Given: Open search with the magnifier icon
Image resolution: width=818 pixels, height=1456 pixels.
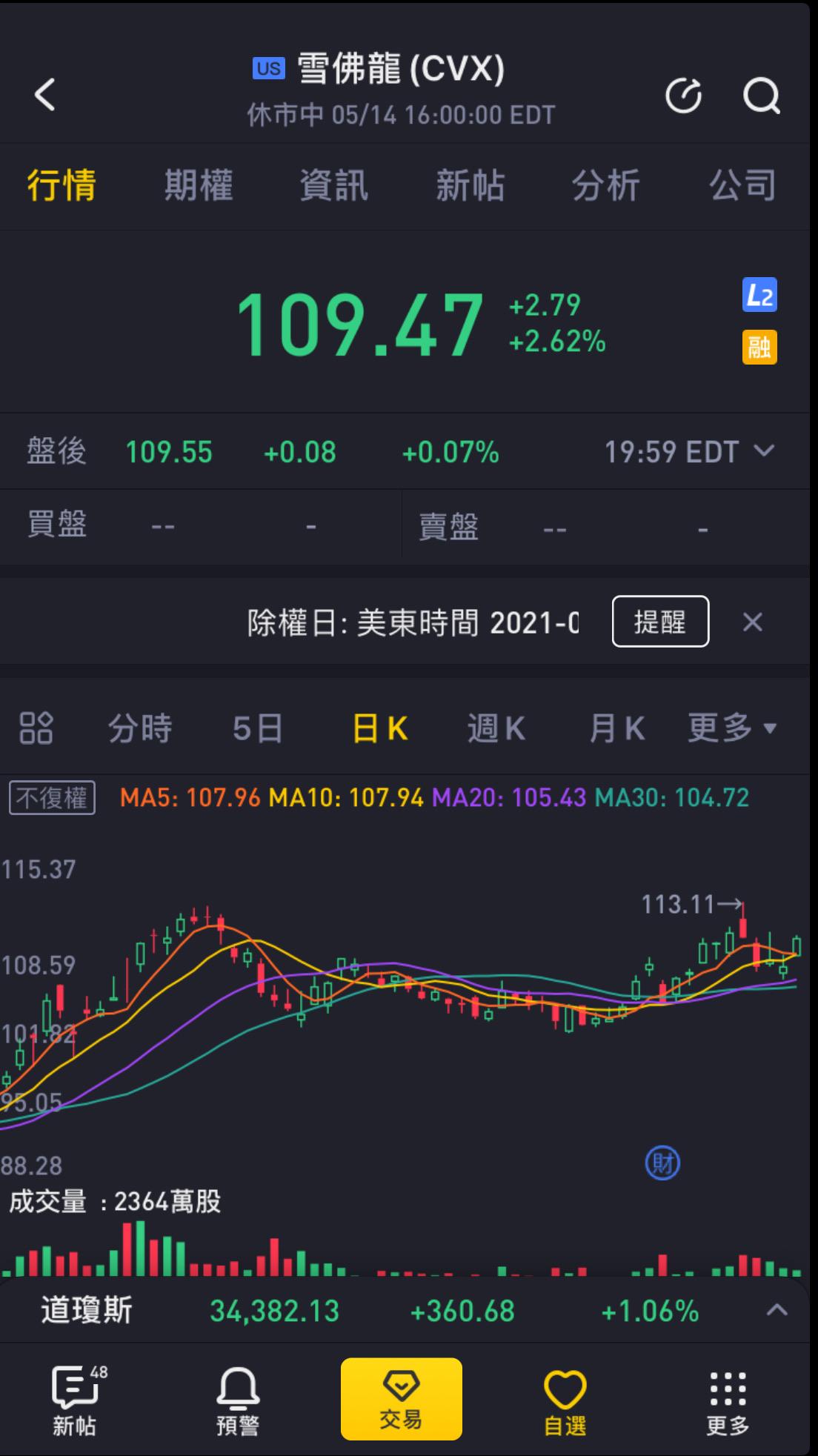Looking at the screenshot, I should tap(762, 96).
